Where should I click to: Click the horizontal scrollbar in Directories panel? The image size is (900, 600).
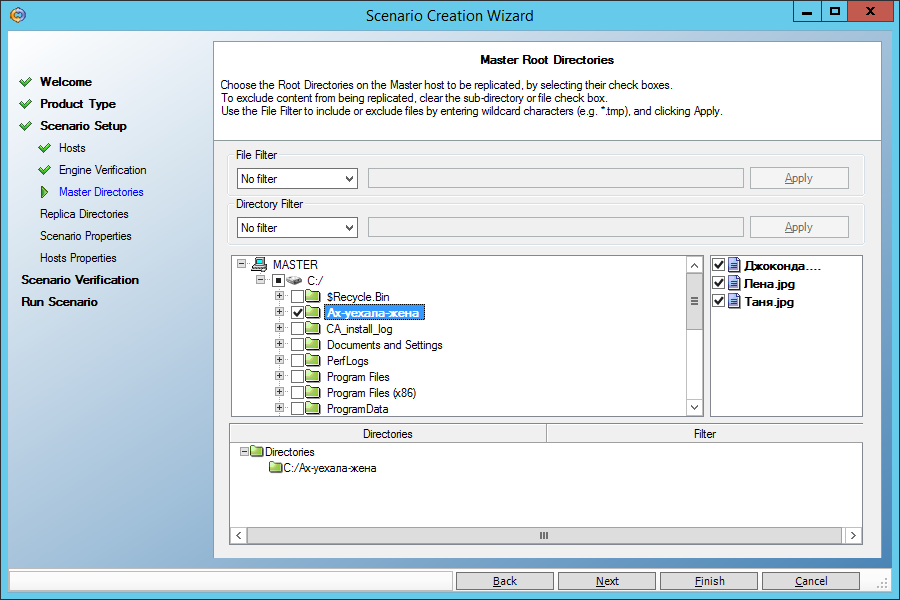tap(546, 535)
